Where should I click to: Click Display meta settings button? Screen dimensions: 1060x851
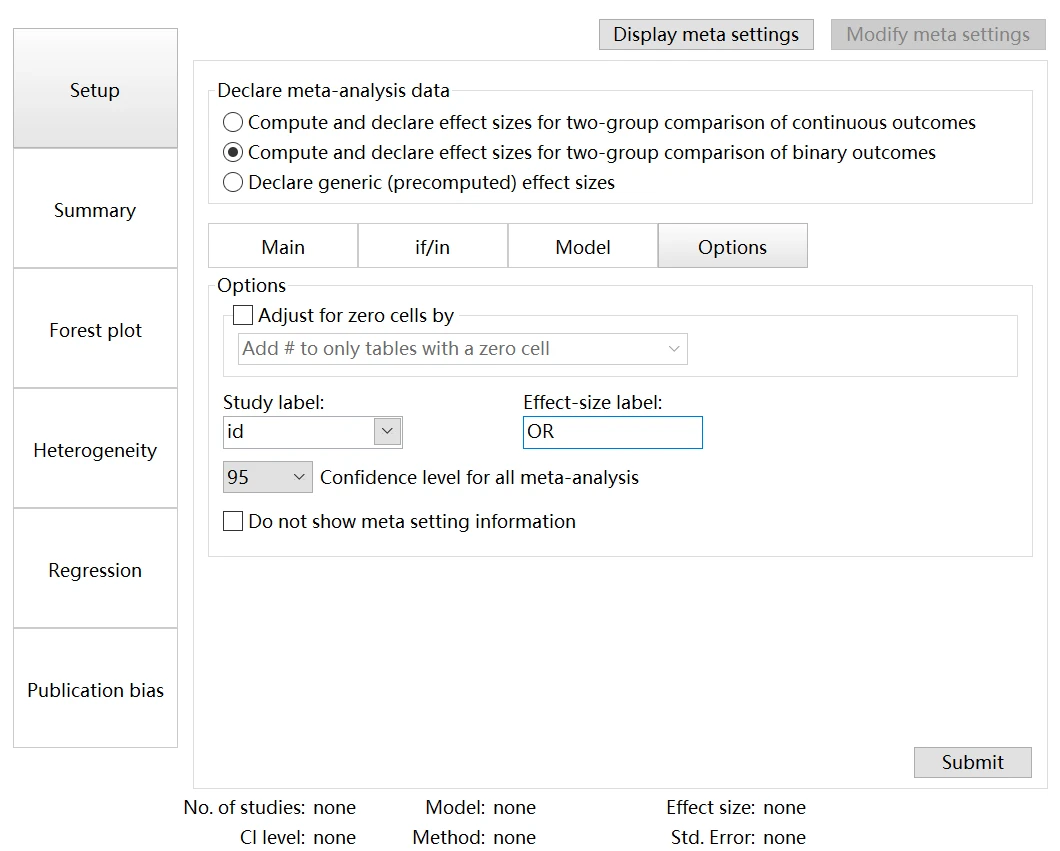point(706,35)
